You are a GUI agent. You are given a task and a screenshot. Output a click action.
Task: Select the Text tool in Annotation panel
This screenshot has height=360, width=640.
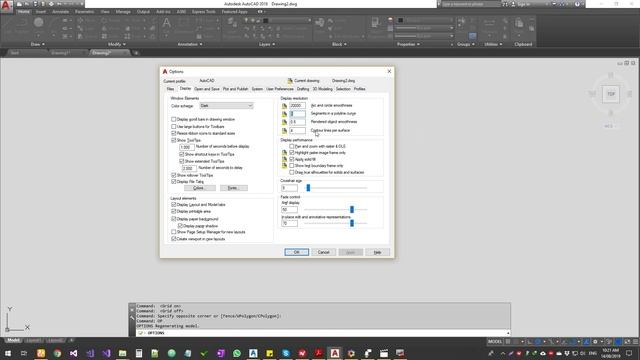pos(167,23)
